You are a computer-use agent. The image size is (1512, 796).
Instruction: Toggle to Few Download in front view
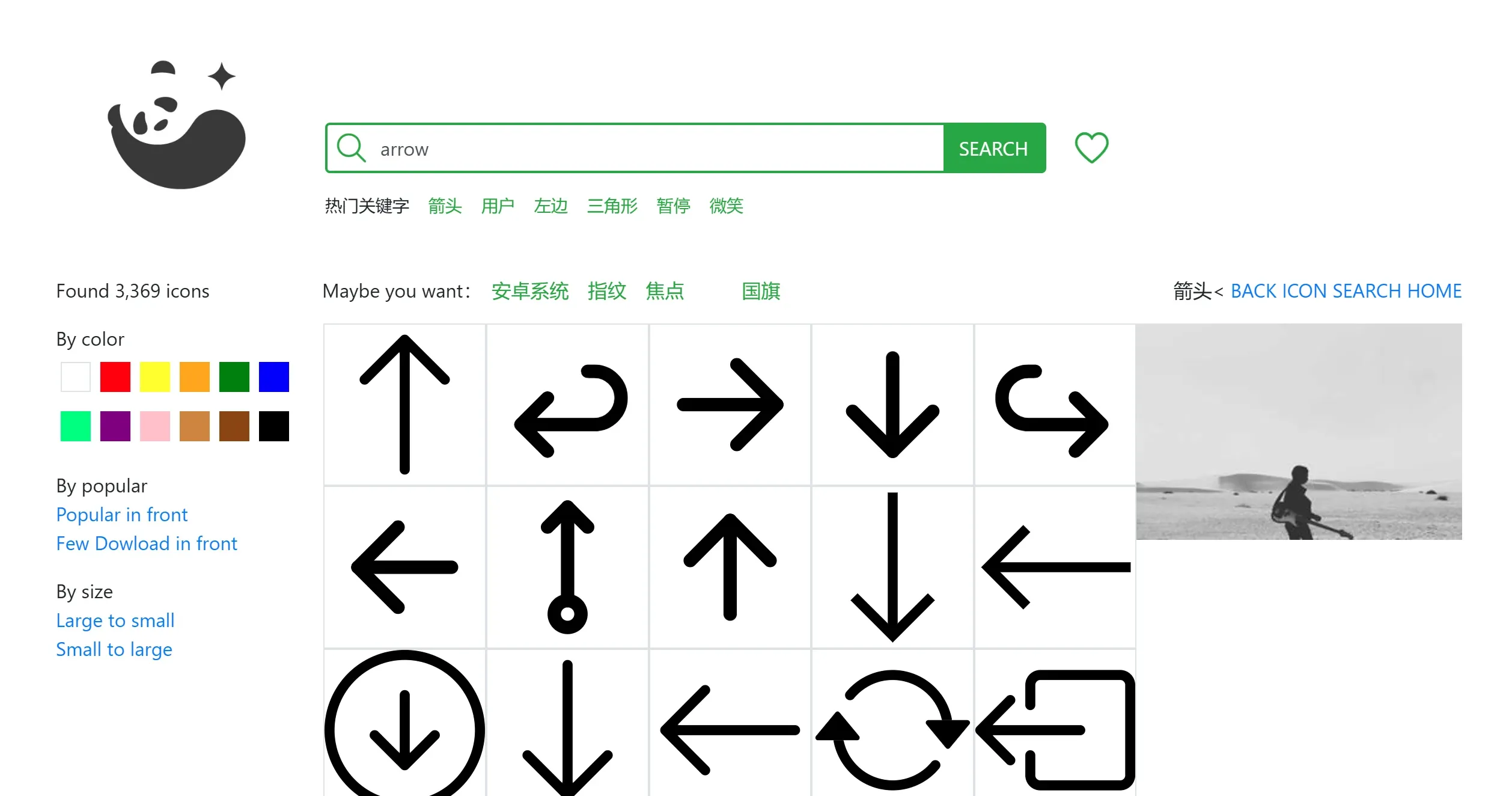click(147, 543)
